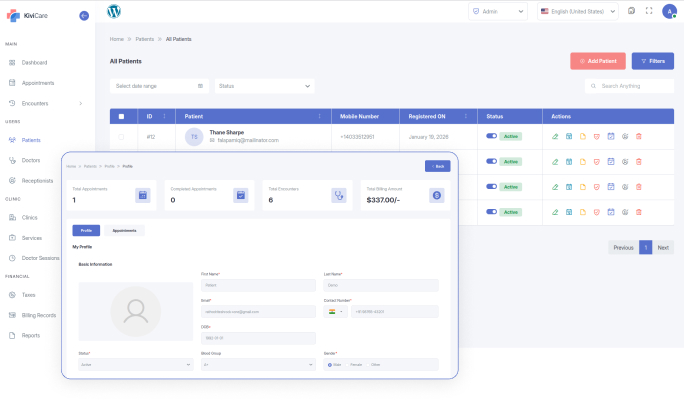Select the Male gender radio button
This screenshot has height=400, width=684.
(330, 365)
